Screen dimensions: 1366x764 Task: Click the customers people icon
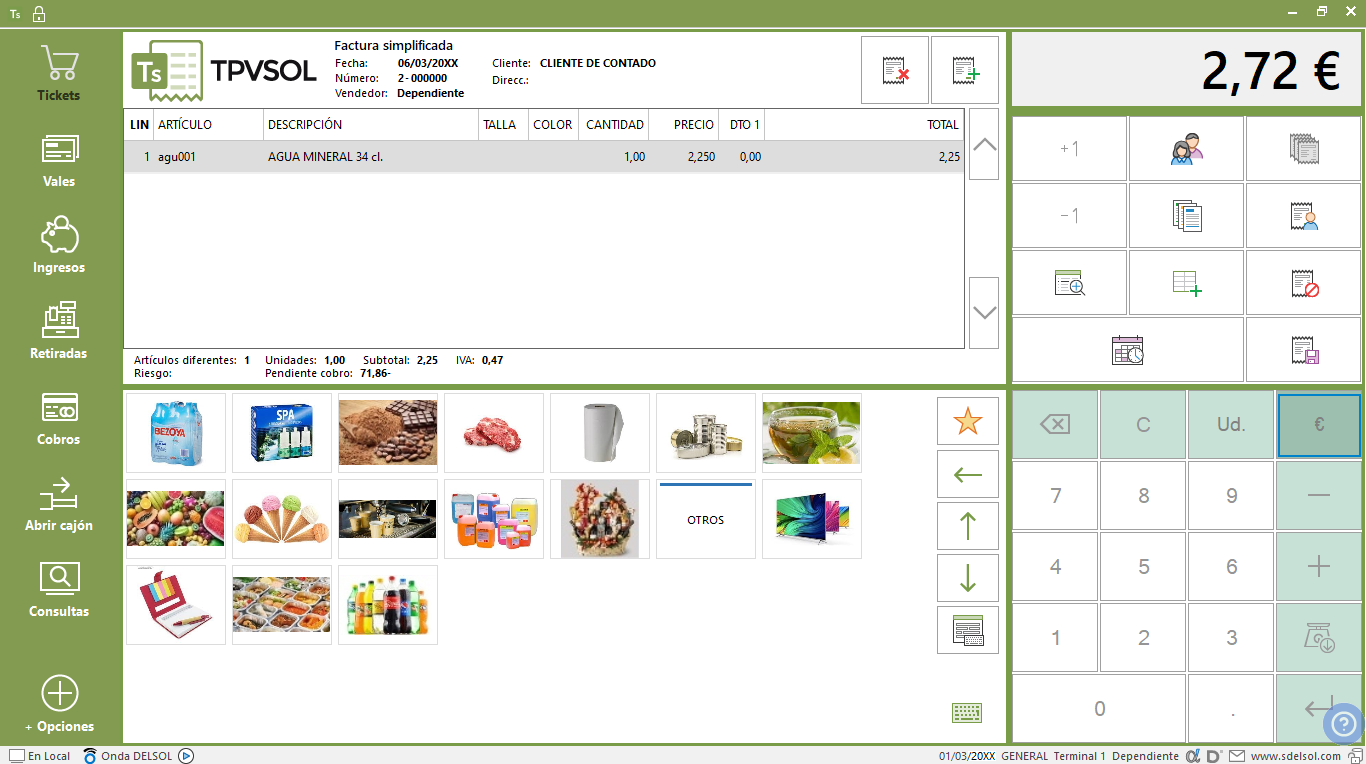coord(1186,149)
